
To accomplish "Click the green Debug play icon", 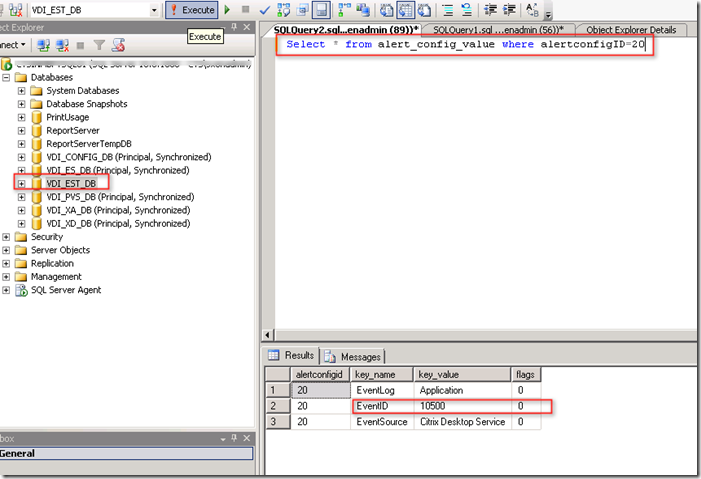I will tap(228, 9).
